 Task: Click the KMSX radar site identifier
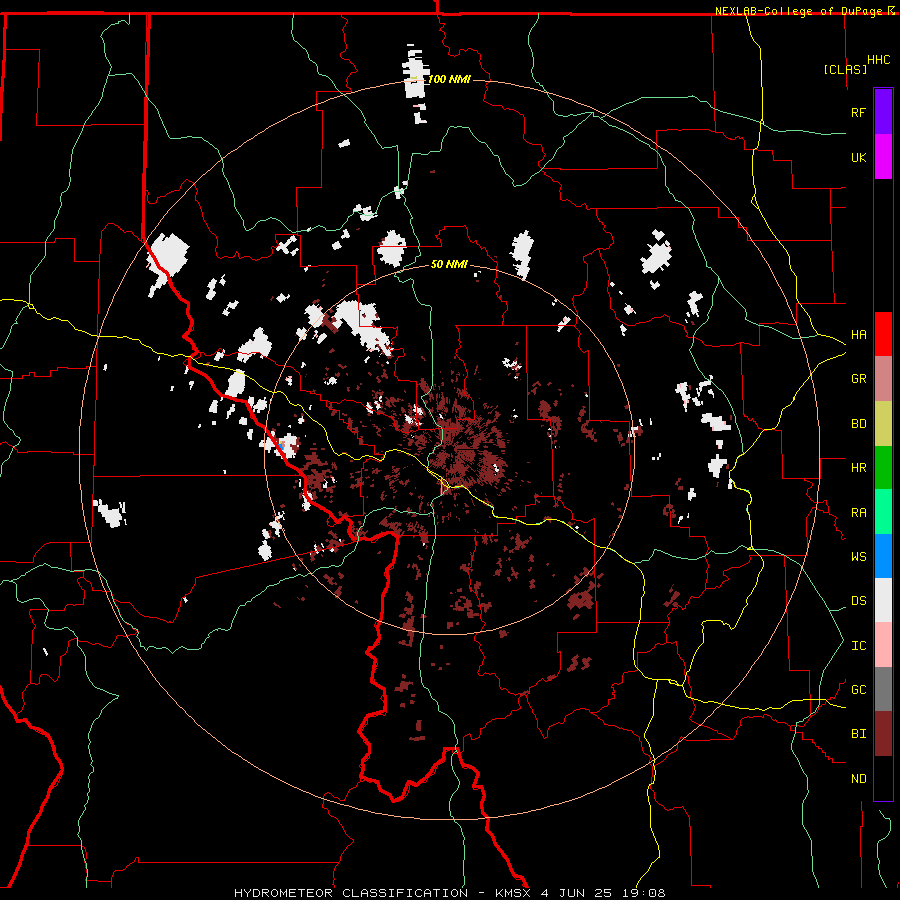pyautogui.click(x=510, y=893)
